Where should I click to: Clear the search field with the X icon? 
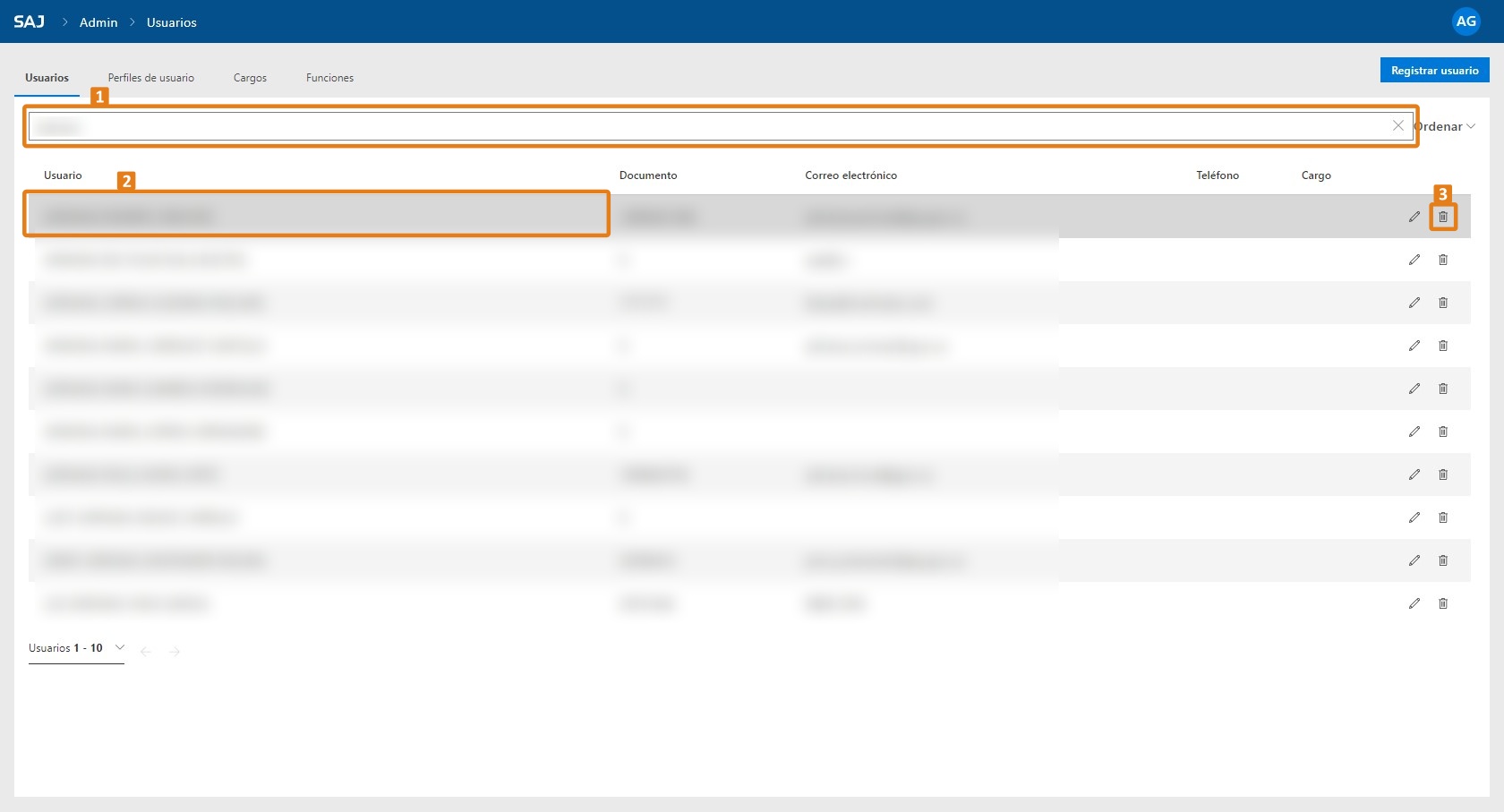(1397, 125)
